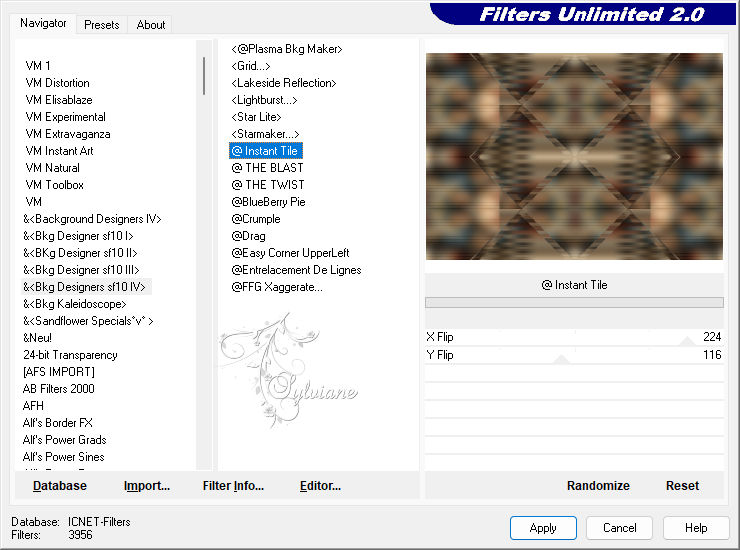Open Help
Image resolution: width=740 pixels, height=550 pixels.
click(696, 527)
